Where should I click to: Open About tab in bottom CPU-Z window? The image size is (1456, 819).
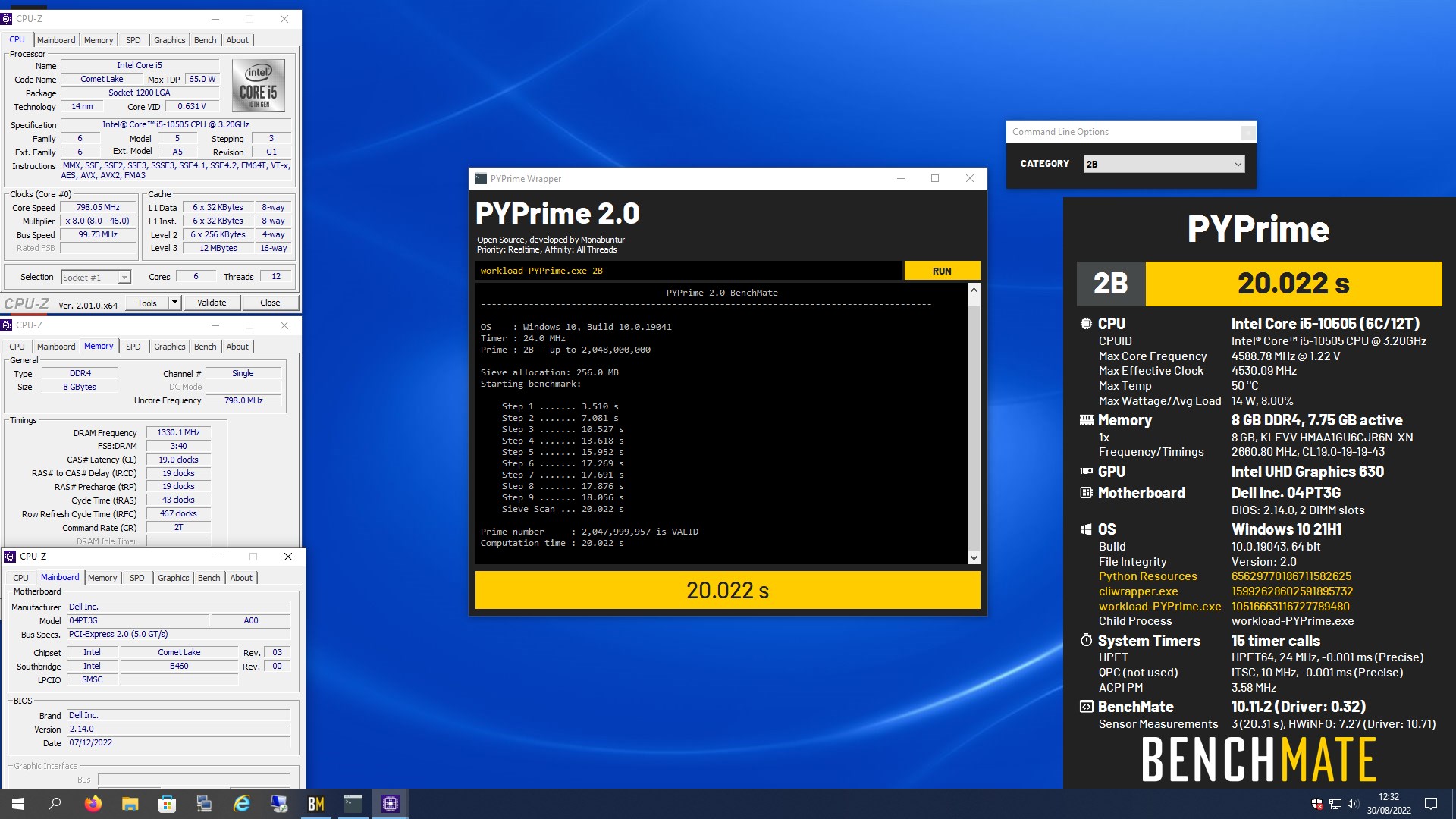click(241, 578)
